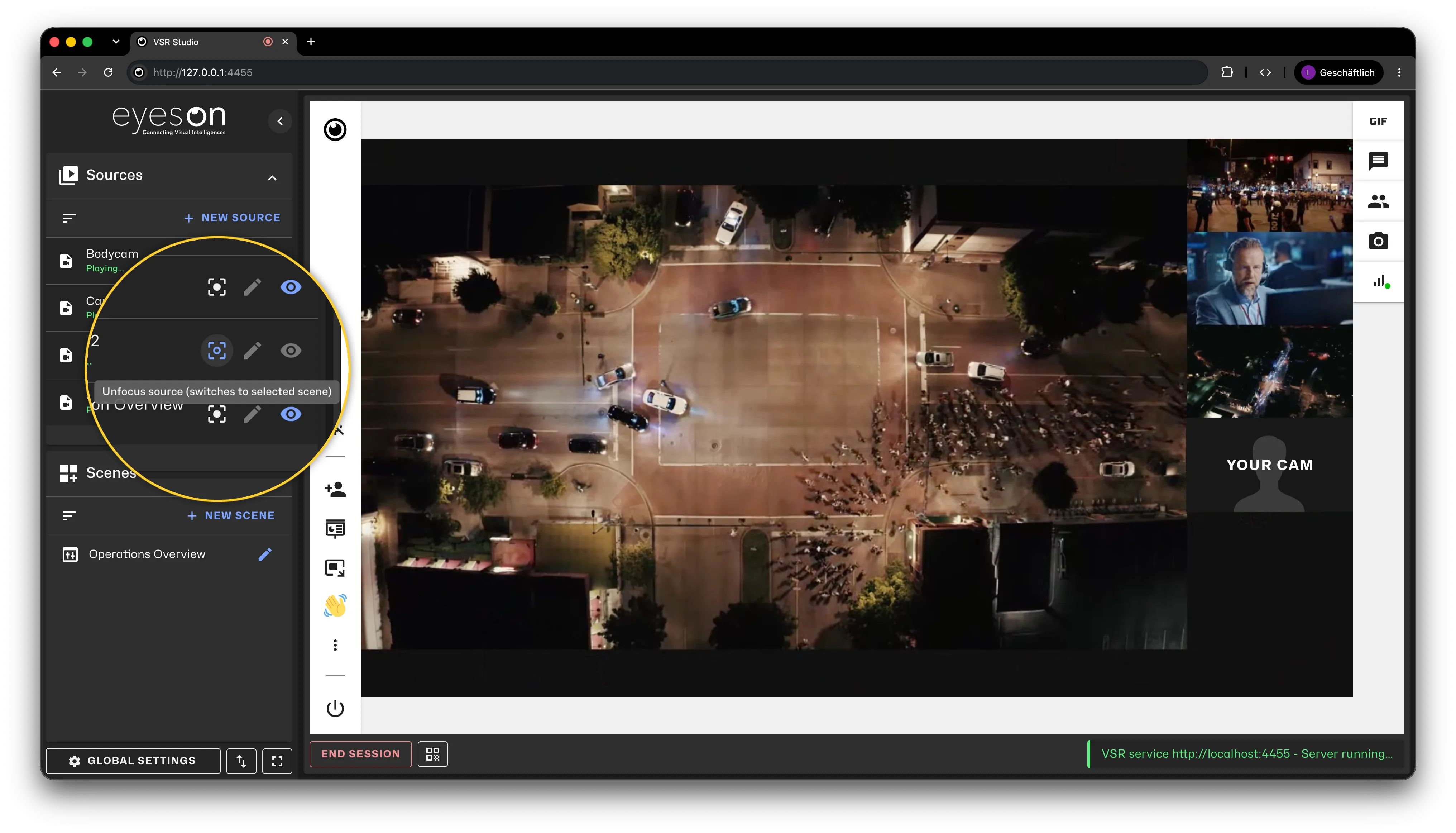Collapse the Sources panel chevron
The height and width of the screenshot is (833, 1456).
coord(272,178)
